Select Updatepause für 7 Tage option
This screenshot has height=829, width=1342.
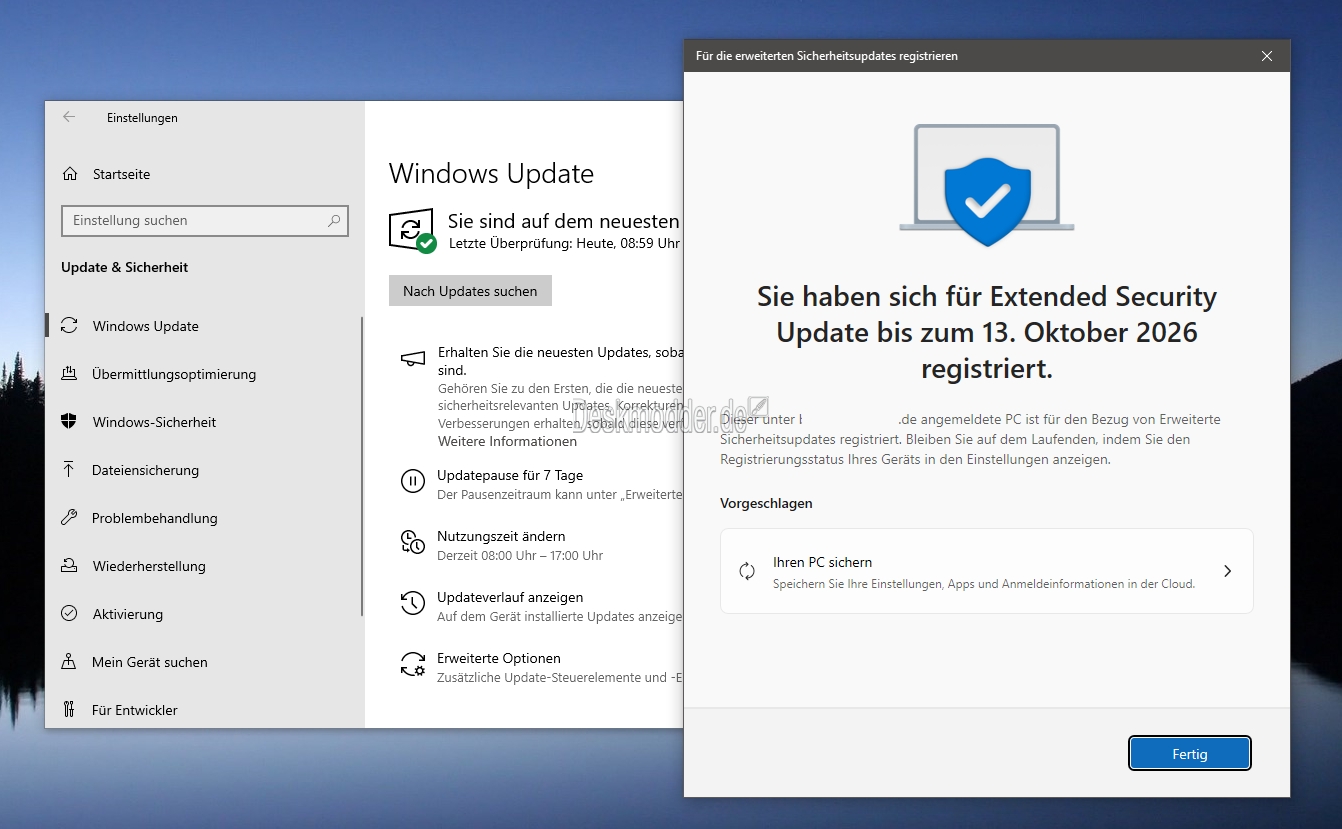(x=510, y=475)
